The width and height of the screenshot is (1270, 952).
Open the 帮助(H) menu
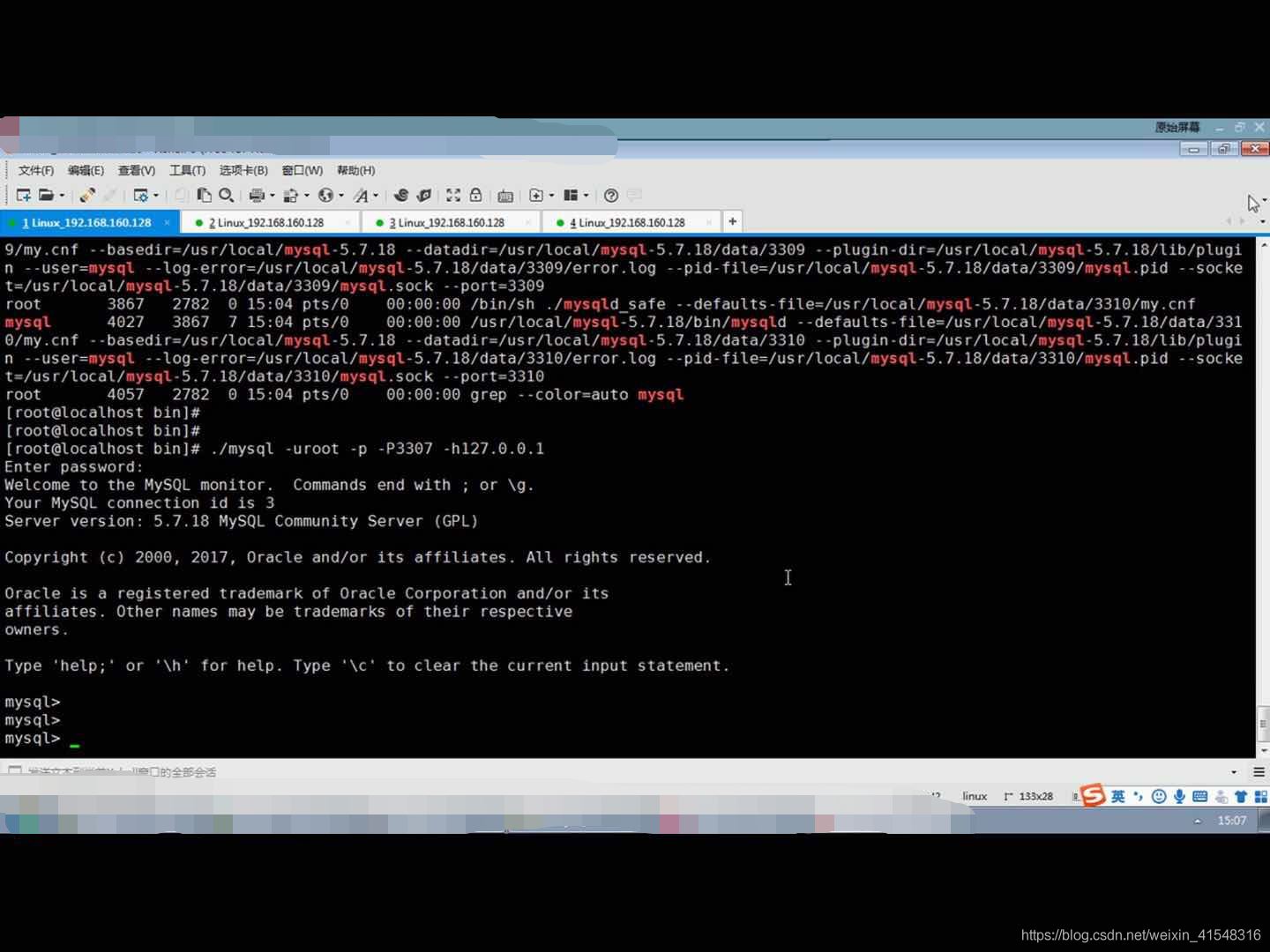point(355,170)
